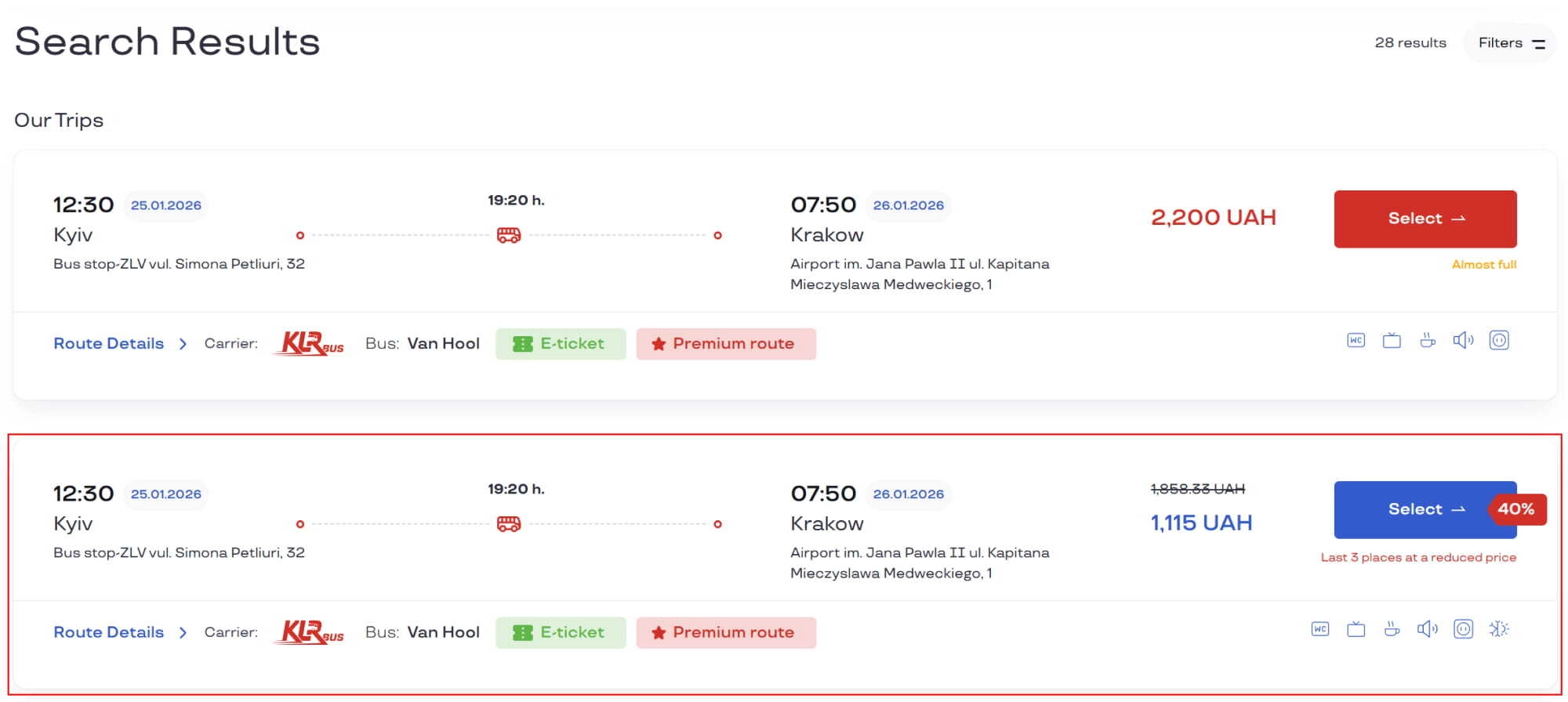Click the Our Trips section label
The width and height of the screenshot is (1568, 702).
coord(58,120)
